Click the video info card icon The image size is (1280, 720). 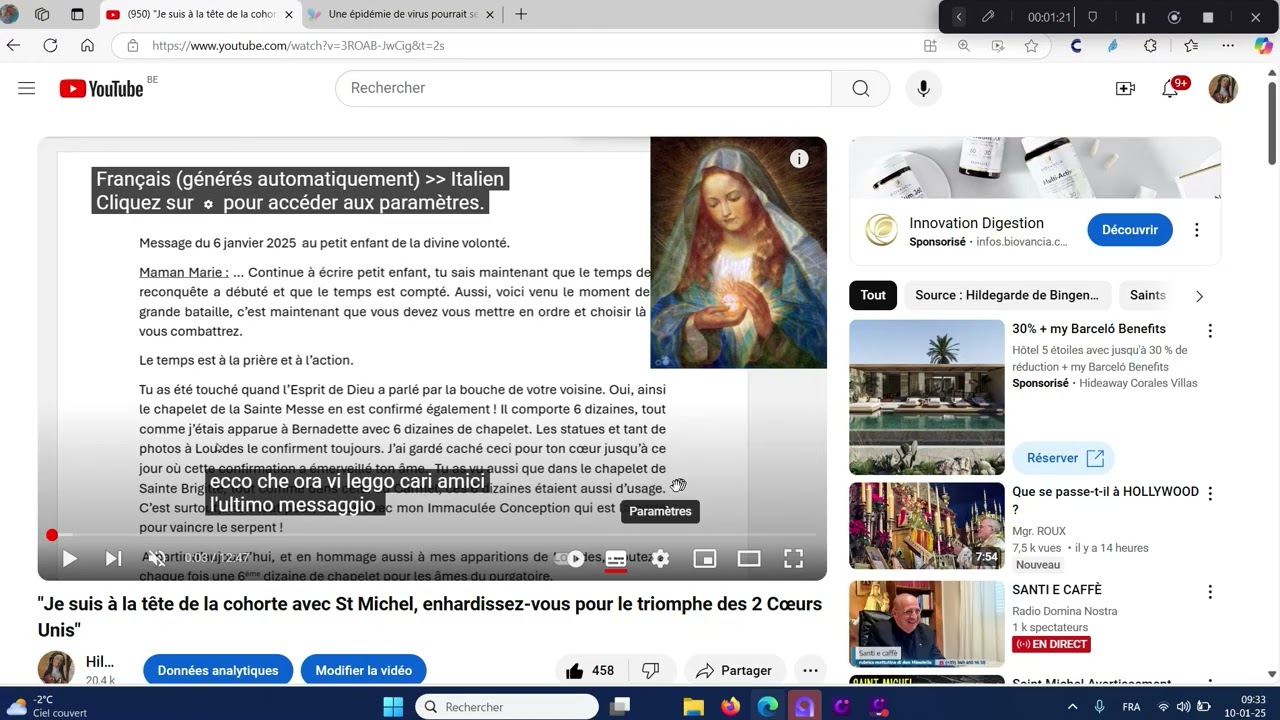click(x=799, y=158)
